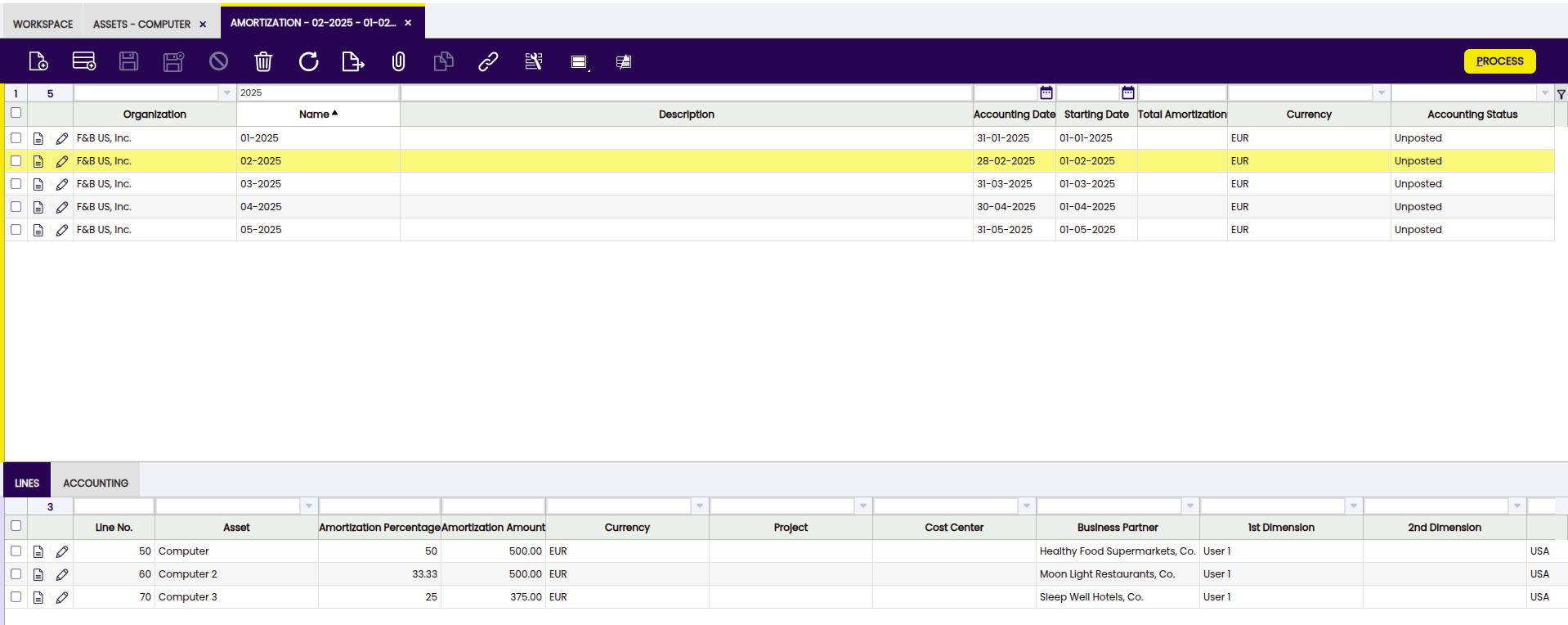
Task: Sort by the Amortization Amount column header
Action: click(493, 528)
